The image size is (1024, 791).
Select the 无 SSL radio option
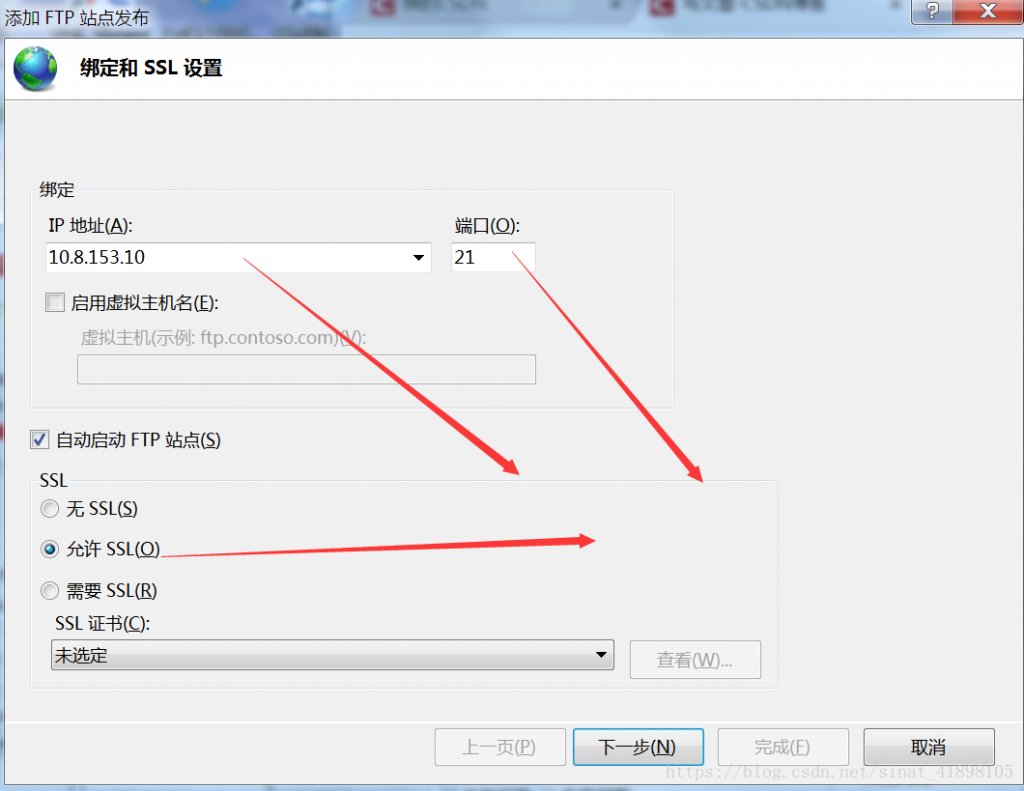50,509
